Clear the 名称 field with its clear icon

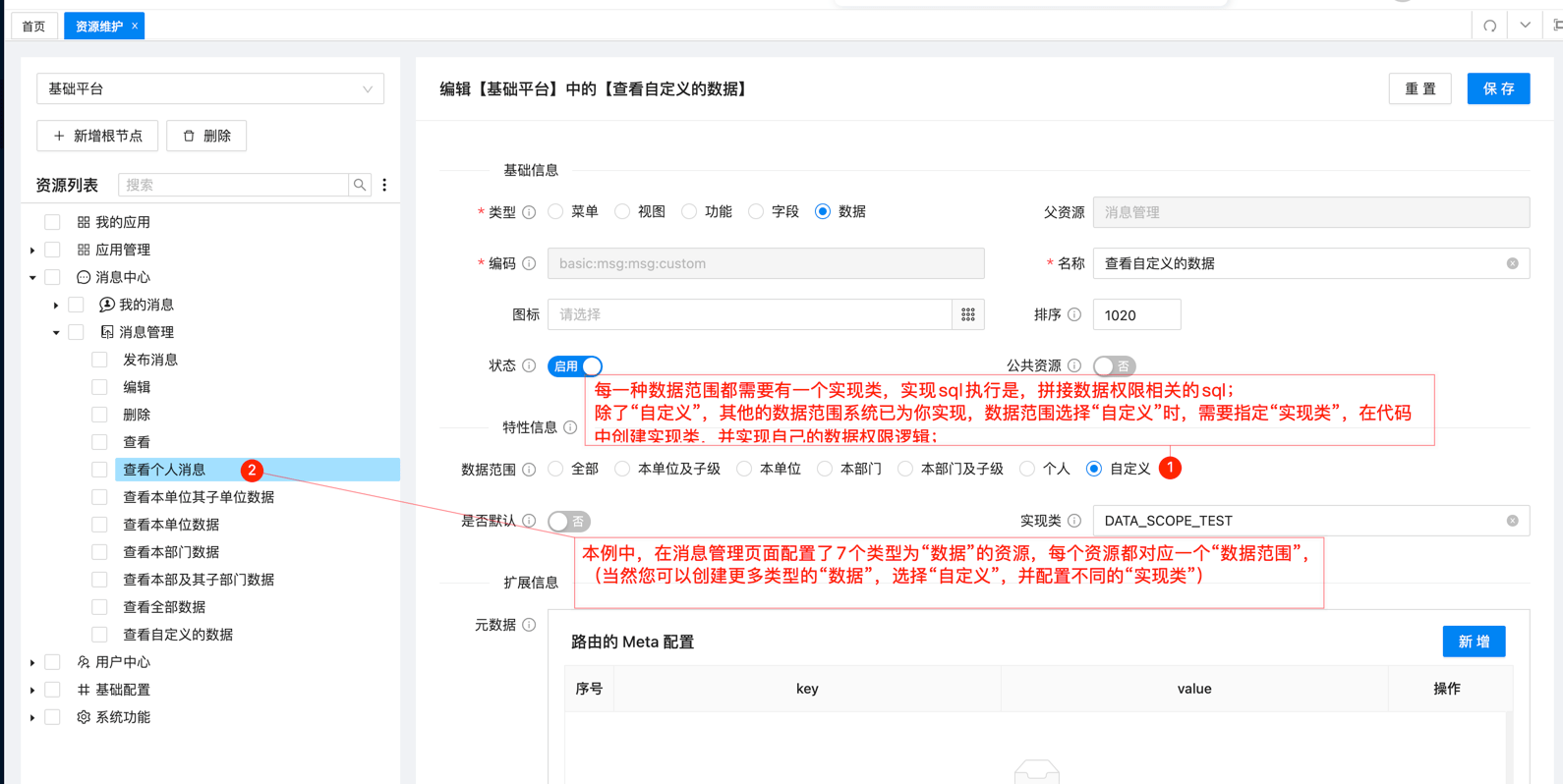click(x=1512, y=263)
